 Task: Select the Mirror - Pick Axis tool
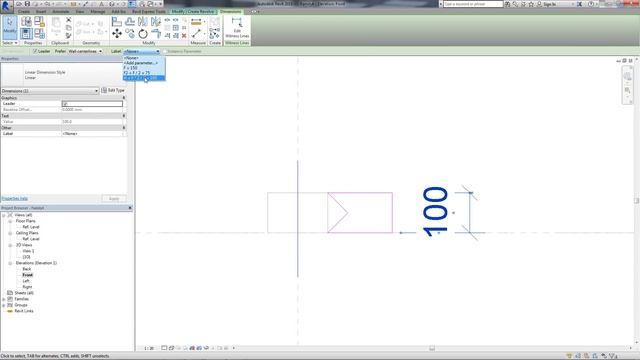point(143,22)
